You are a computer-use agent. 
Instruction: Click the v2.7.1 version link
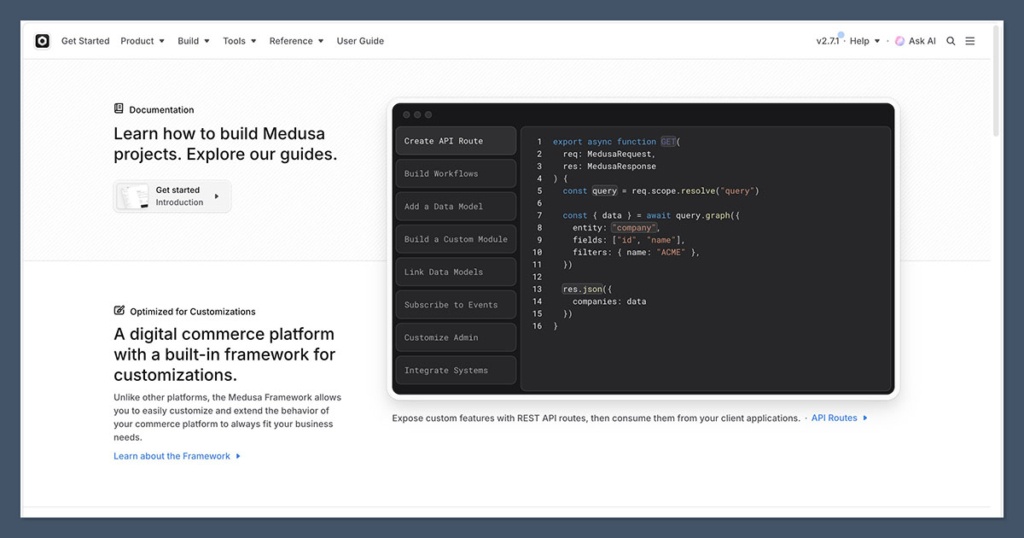[828, 41]
